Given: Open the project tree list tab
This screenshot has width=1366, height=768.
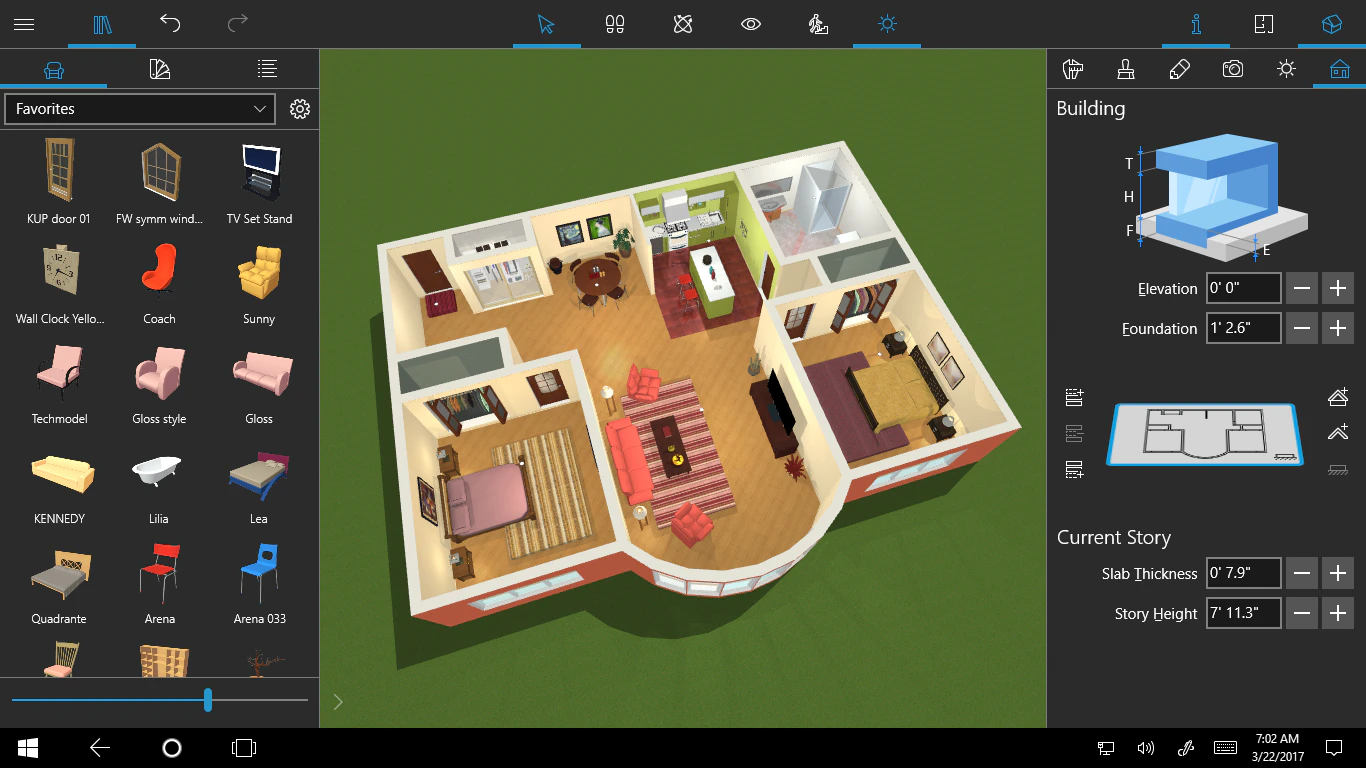Looking at the screenshot, I should [267, 69].
